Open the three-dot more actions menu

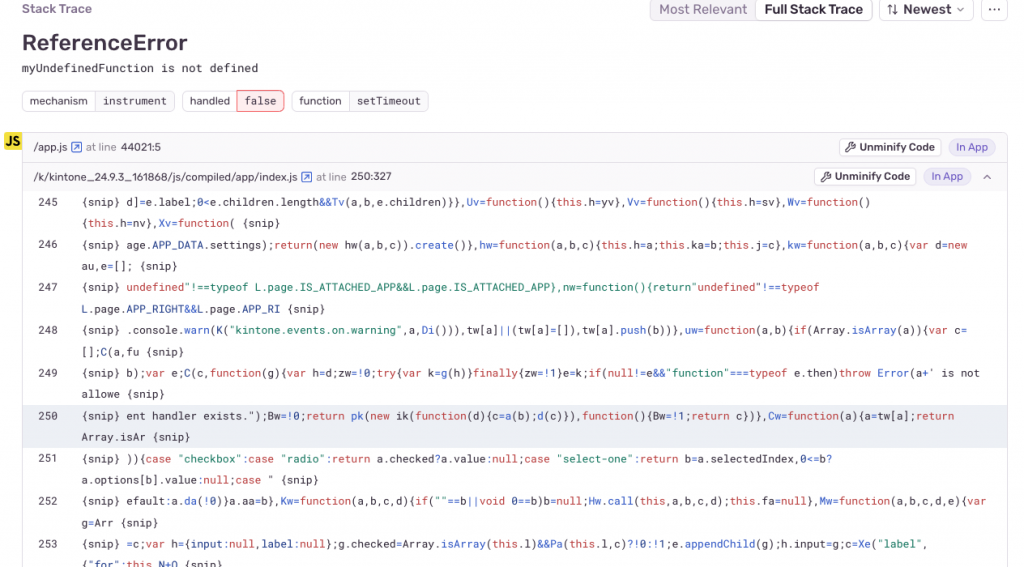994,10
